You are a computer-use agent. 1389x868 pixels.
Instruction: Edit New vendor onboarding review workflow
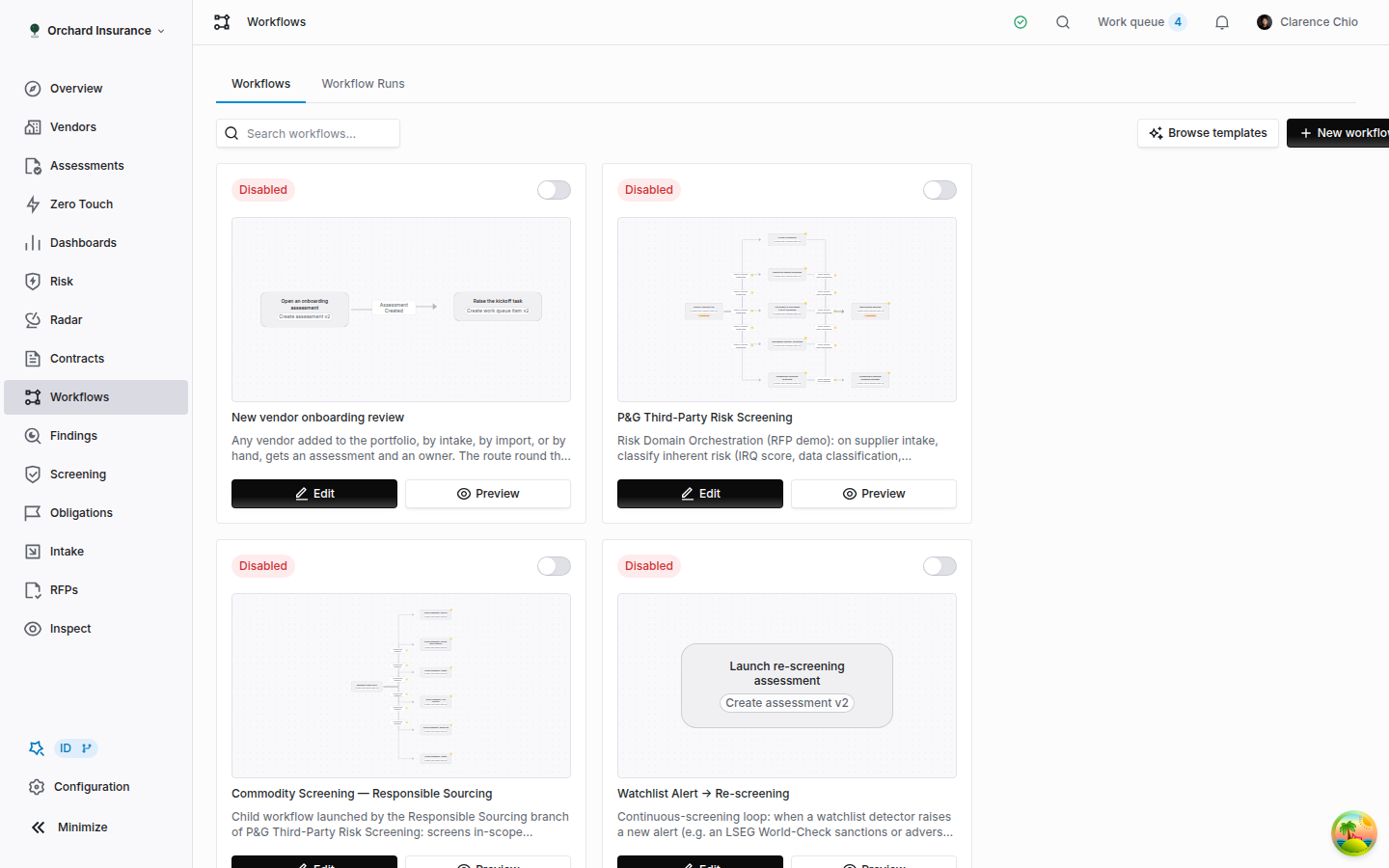tap(314, 494)
